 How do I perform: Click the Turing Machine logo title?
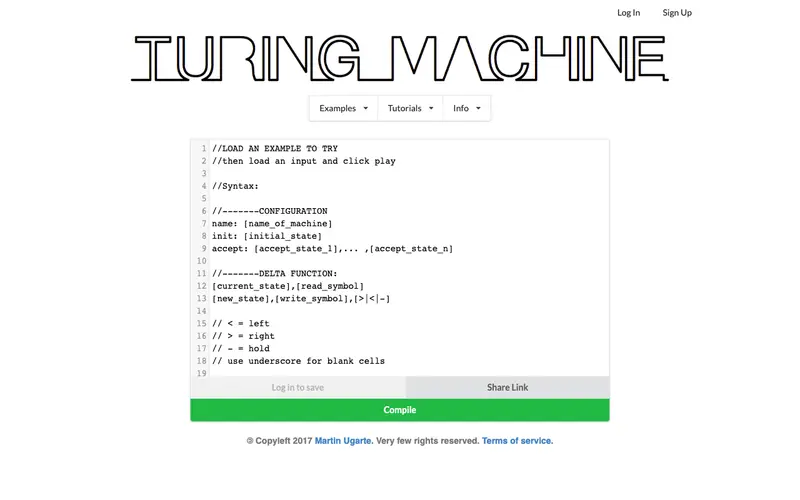[x=399, y=58]
